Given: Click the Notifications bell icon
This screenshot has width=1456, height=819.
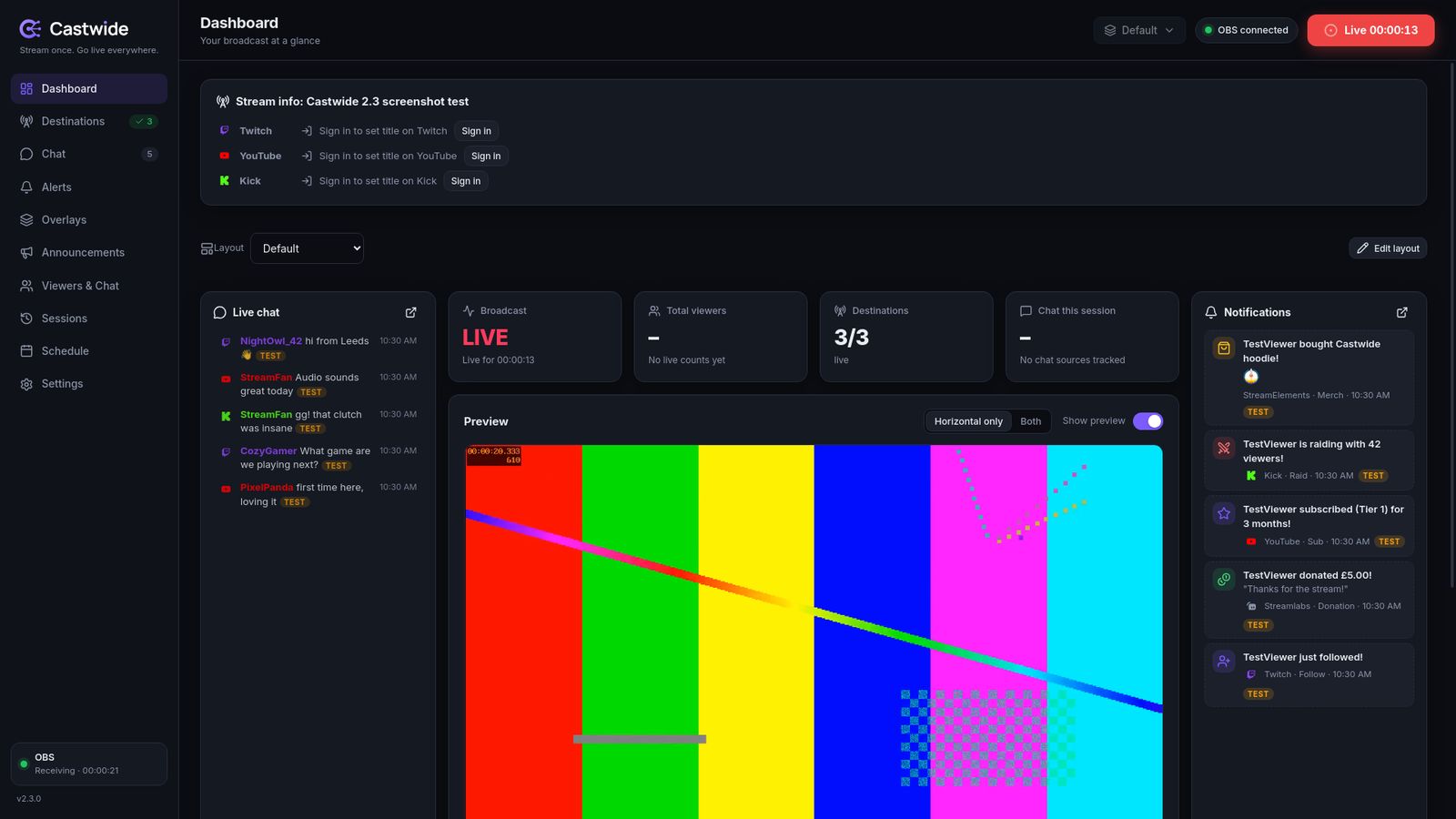Looking at the screenshot, I should (1210, 312).
